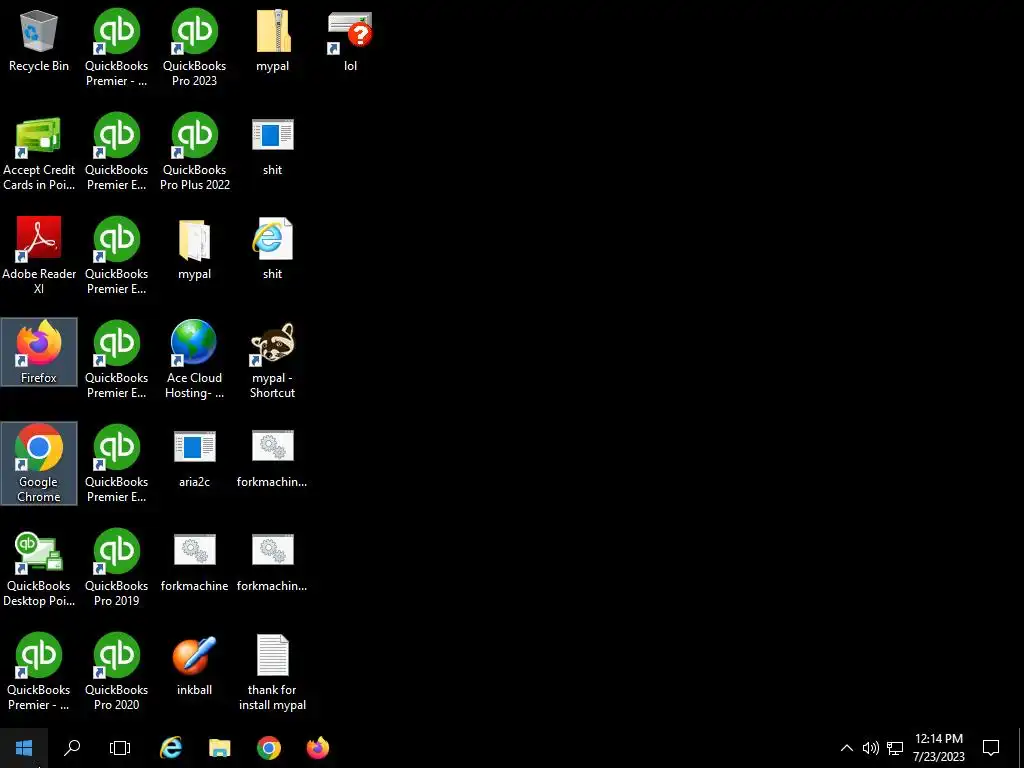Click the lol shortcut icon
Image resolution: width=1024 pixels, height=768 pixels.
351,41
